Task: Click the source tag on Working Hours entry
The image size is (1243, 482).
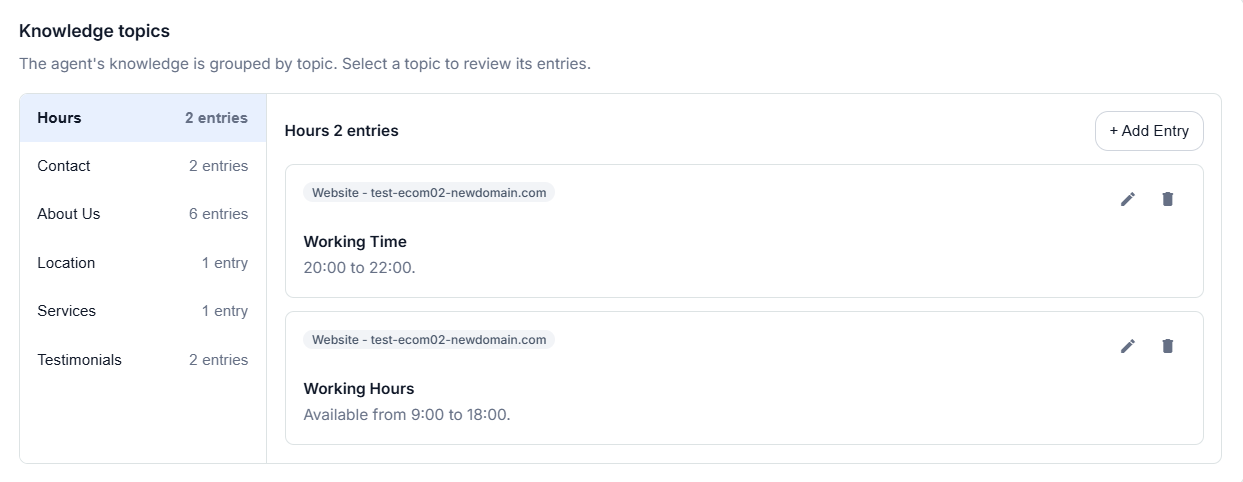Action: [x=429, y=340]
